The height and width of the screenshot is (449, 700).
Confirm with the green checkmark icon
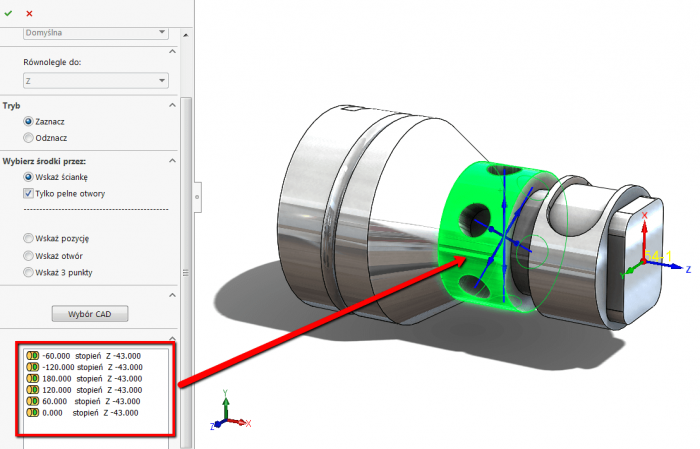coord(9,13)
